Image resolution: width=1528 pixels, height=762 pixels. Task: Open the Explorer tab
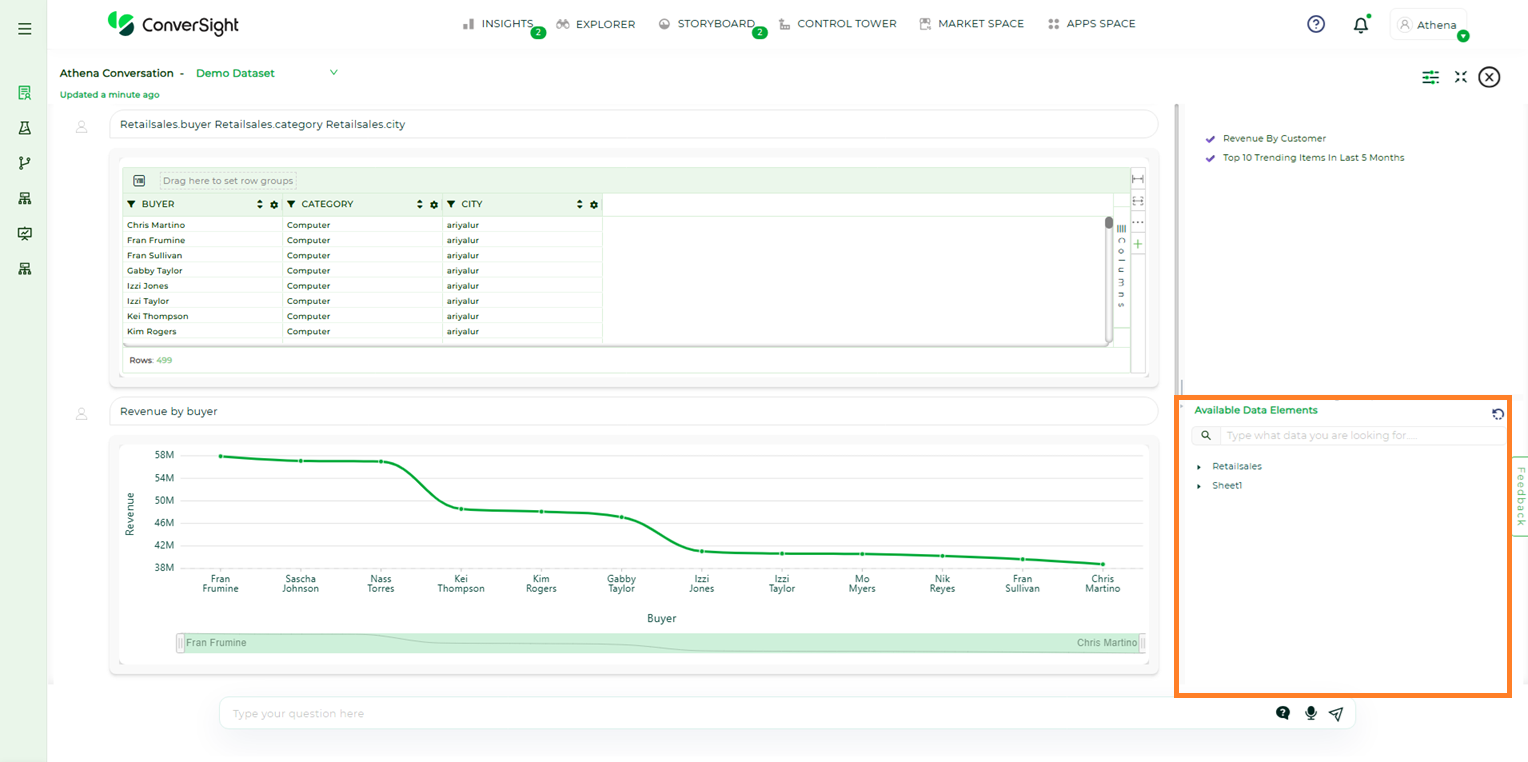point(596,24)
